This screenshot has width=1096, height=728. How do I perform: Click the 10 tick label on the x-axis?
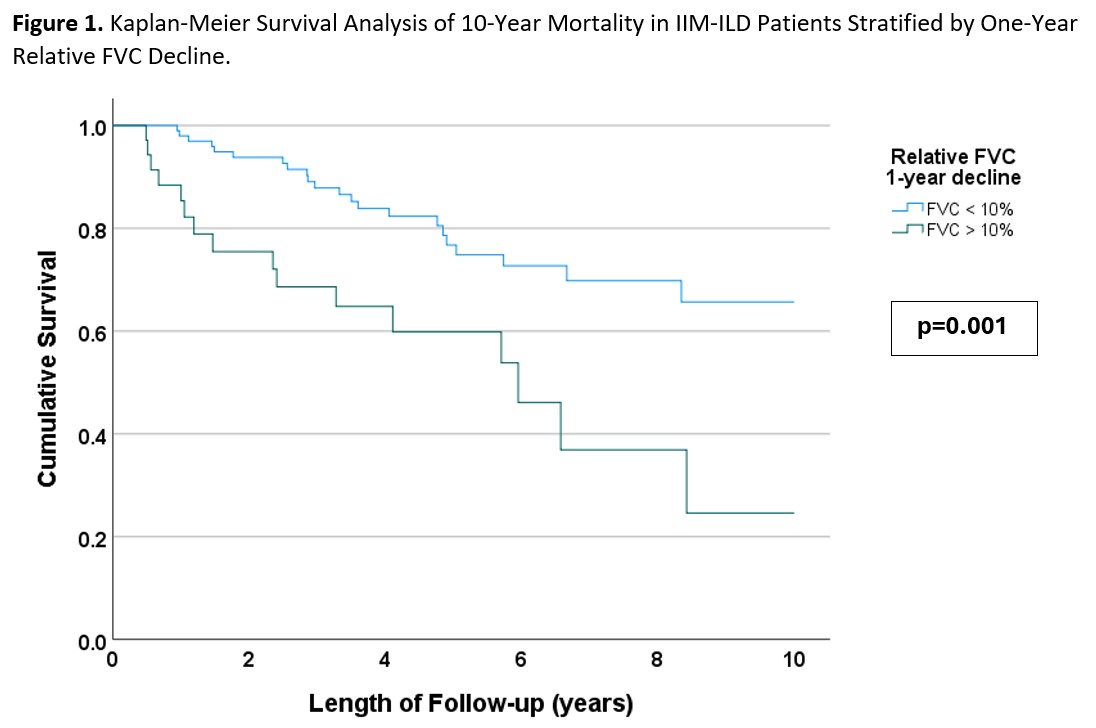[x=793, y=660]
